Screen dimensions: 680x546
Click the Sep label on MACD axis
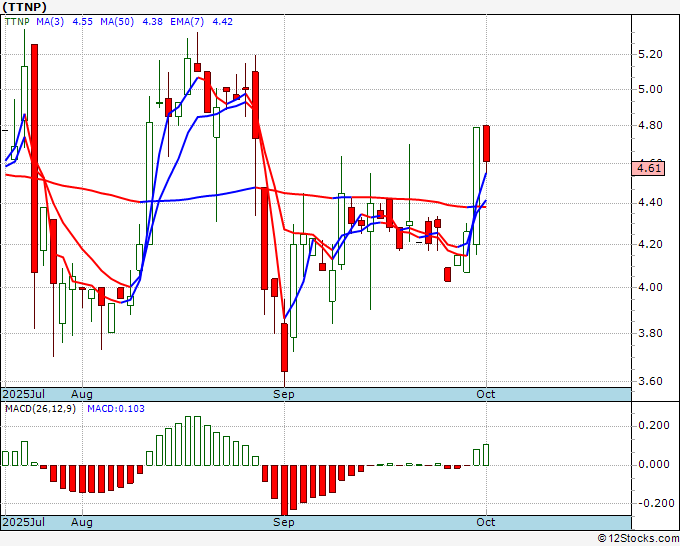[284, 523]
